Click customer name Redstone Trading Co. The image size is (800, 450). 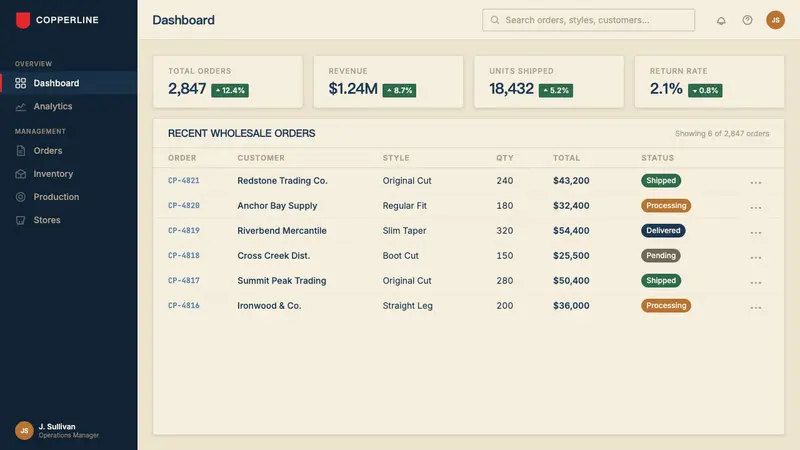point(282,181)
